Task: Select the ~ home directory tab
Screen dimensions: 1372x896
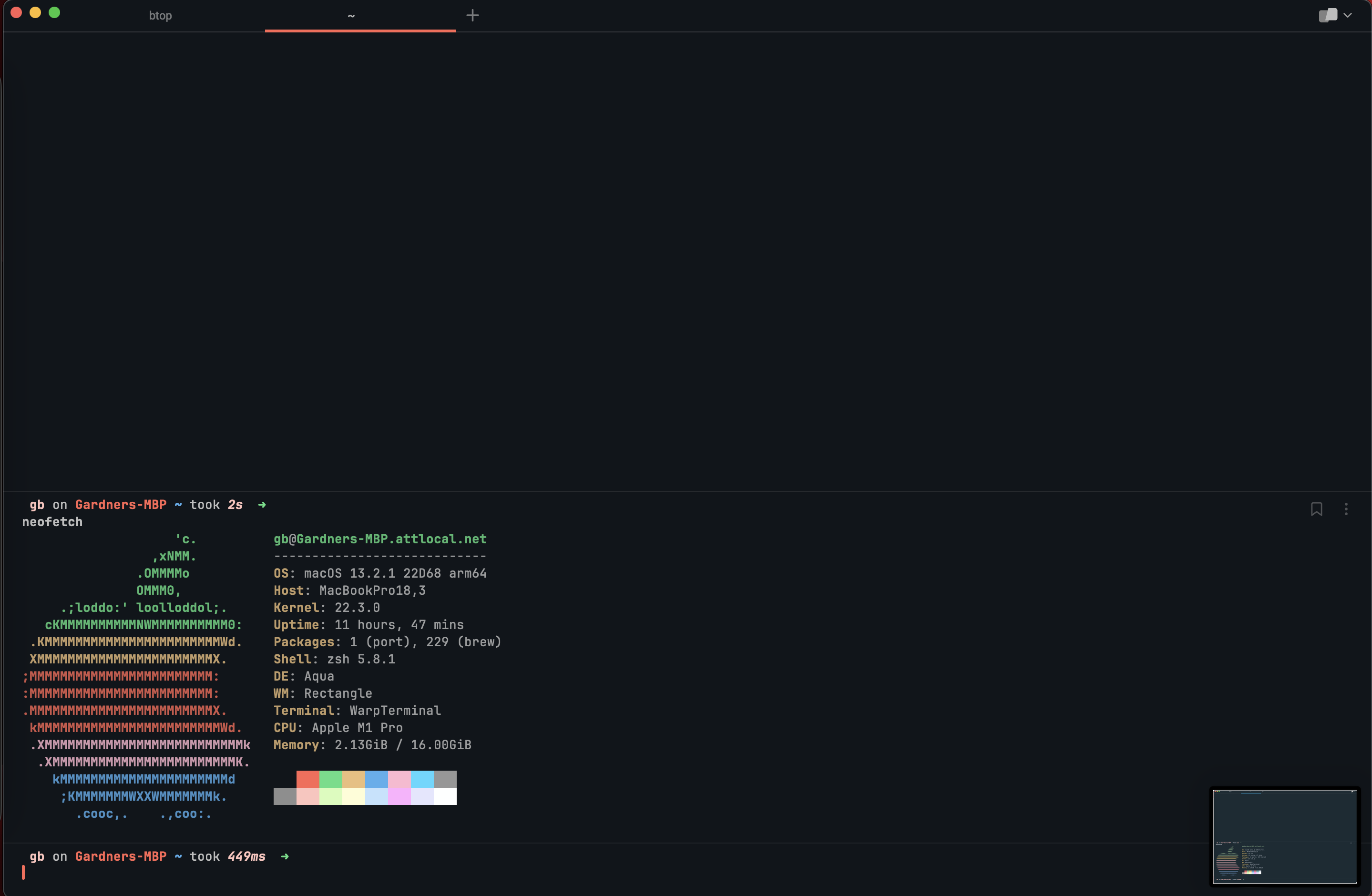Action: tap(351, 16)
